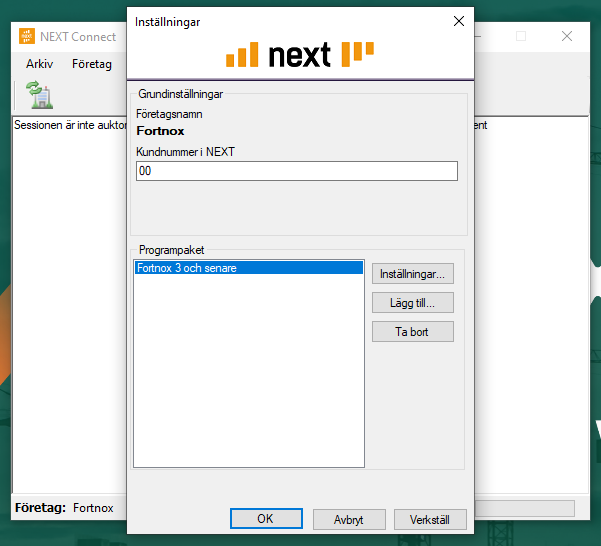Open the Arkiv menu

[39, 64]
